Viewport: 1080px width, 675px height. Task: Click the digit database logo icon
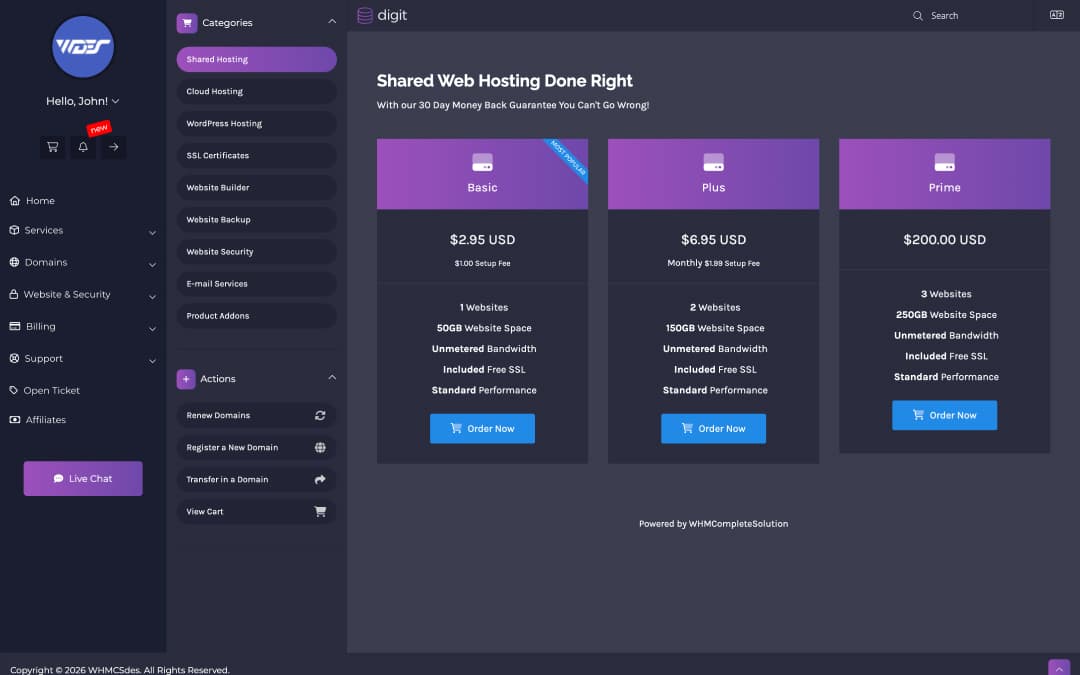pos(364,15)
